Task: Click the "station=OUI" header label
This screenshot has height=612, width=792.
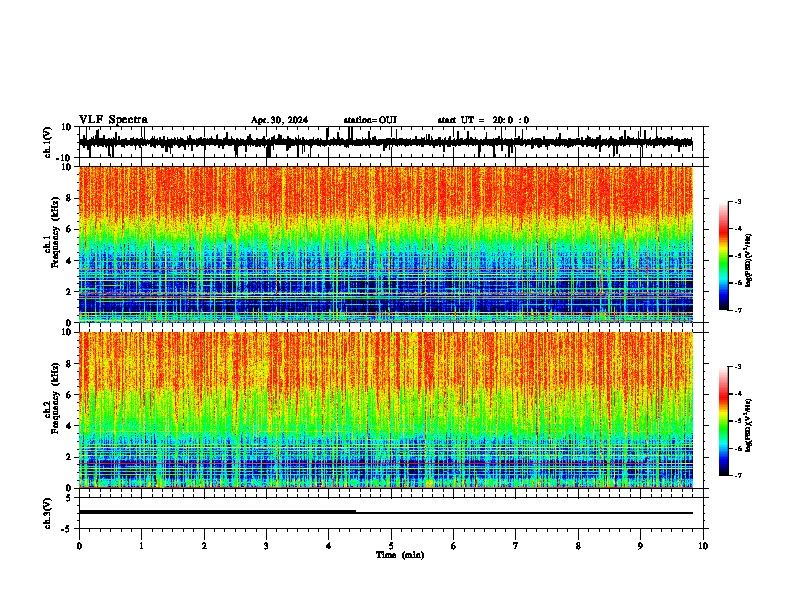Action: pyautogui.click(x=370, y=120)
